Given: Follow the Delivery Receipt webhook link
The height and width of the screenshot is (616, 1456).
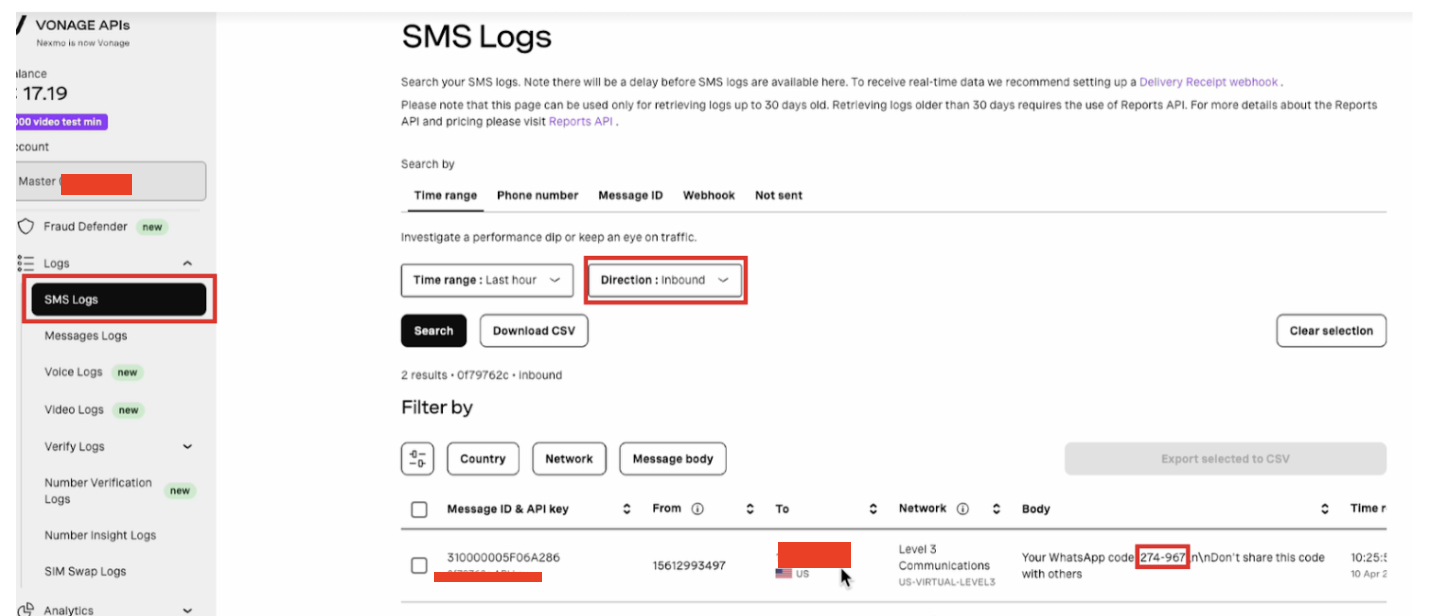Looking at the screenshot, I should pyautogui.click(x=1209, y=82).
